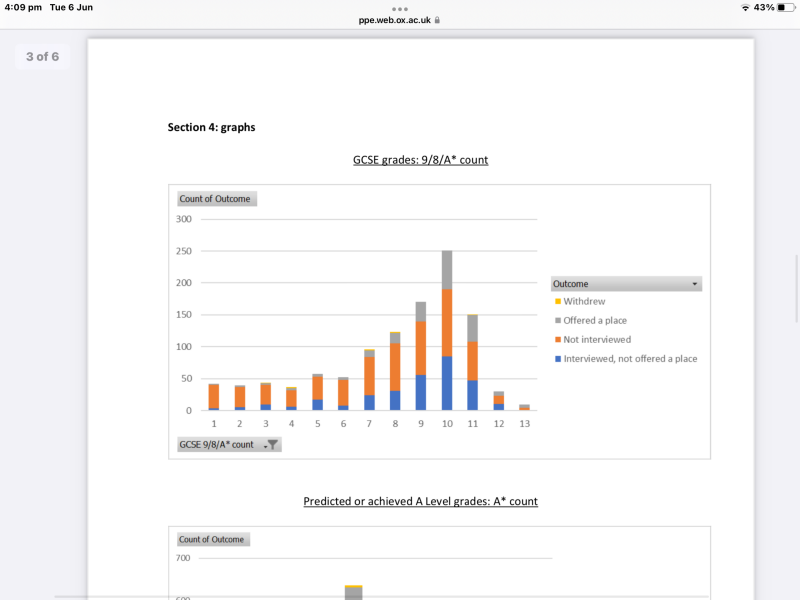Click Count of Outcome button in GCSE chart
Screen dimensions: 800x600
click(x=216, y=199)
